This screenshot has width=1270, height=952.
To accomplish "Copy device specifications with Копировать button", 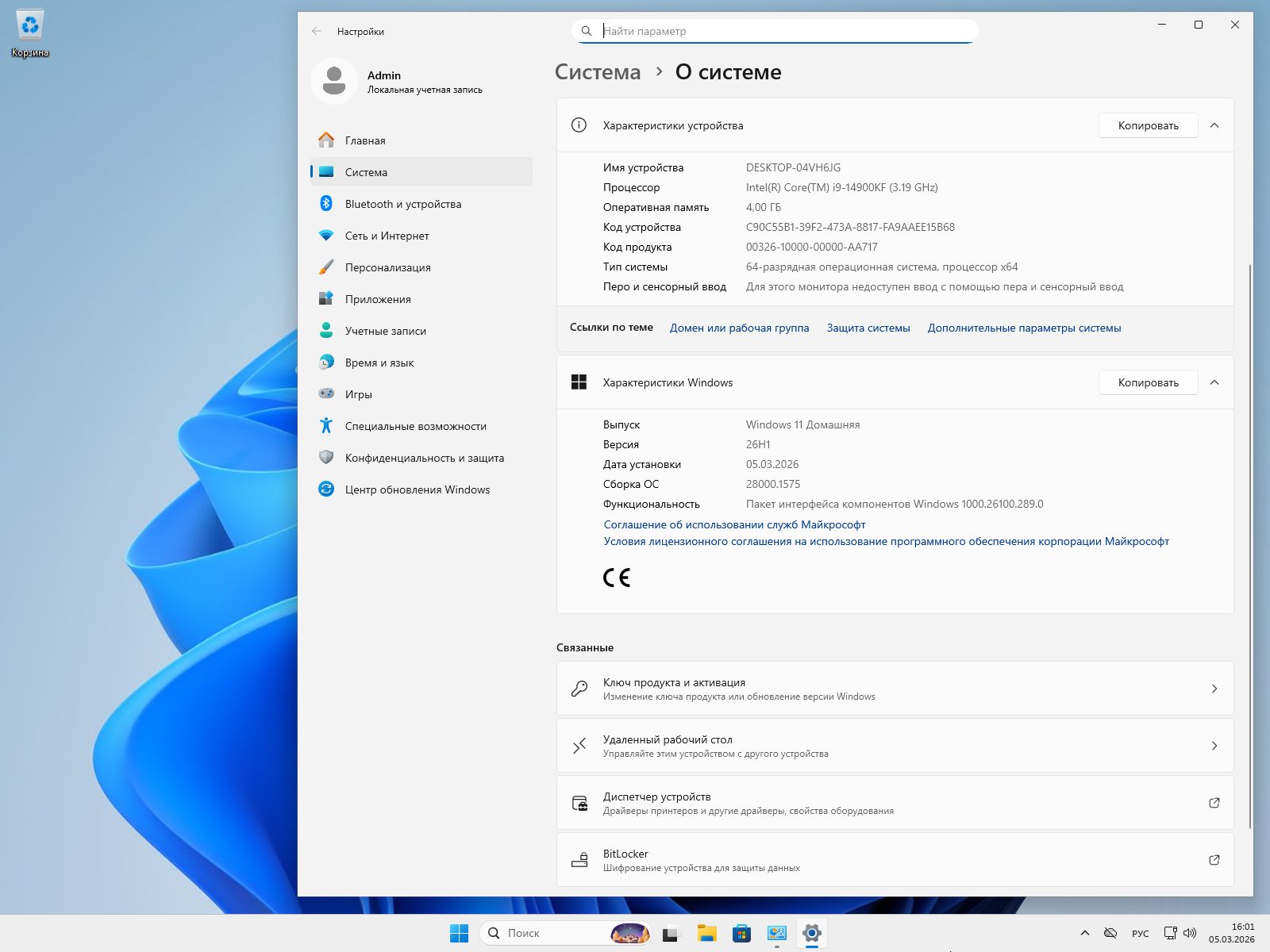I will [x=1148, y=125].
